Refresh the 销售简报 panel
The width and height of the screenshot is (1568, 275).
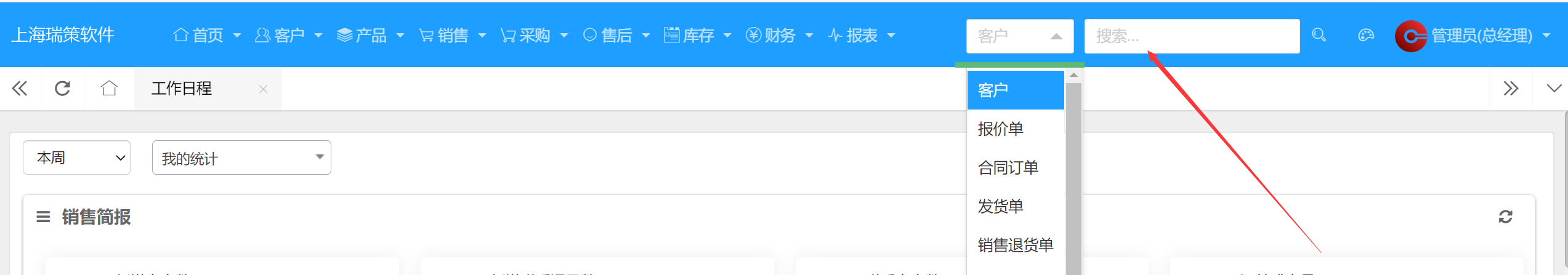tap(1505, 217)
